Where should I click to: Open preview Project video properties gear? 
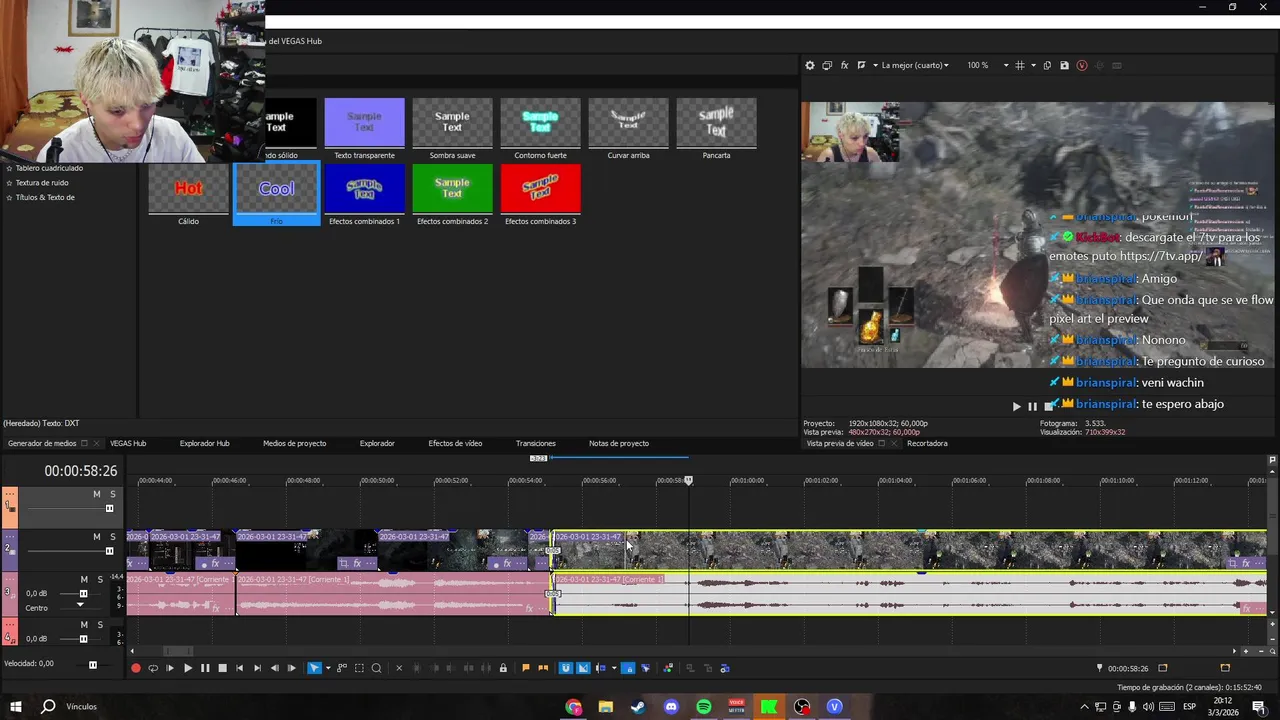(810, 65)
